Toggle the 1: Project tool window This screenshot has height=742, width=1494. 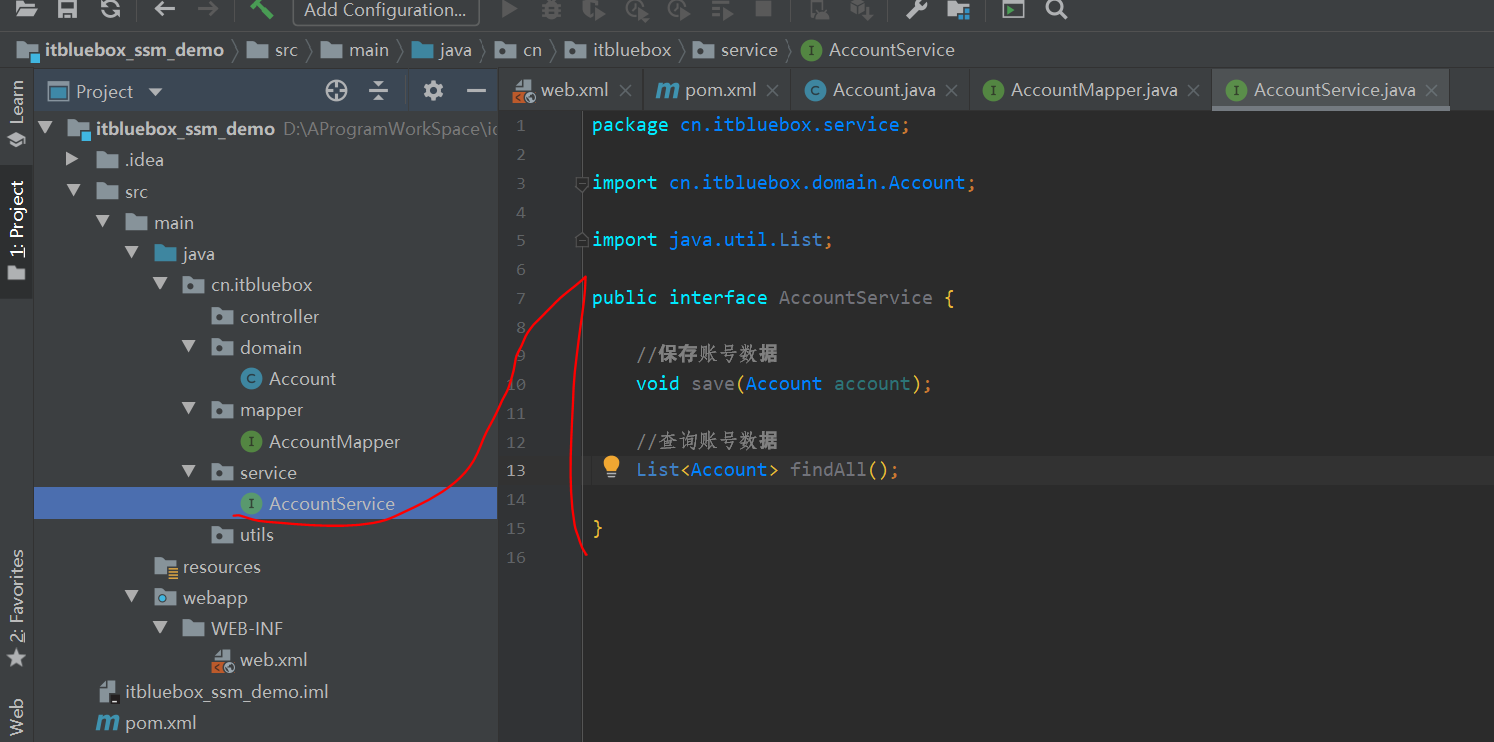coord(17,231)
